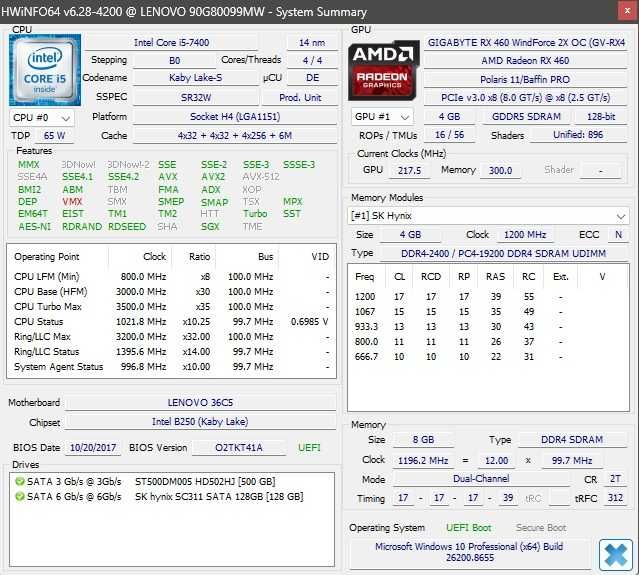Click the BIOS version O2TKT41A field
The image size is (639, 575).
pyautogui.click(x=239, y=448)
